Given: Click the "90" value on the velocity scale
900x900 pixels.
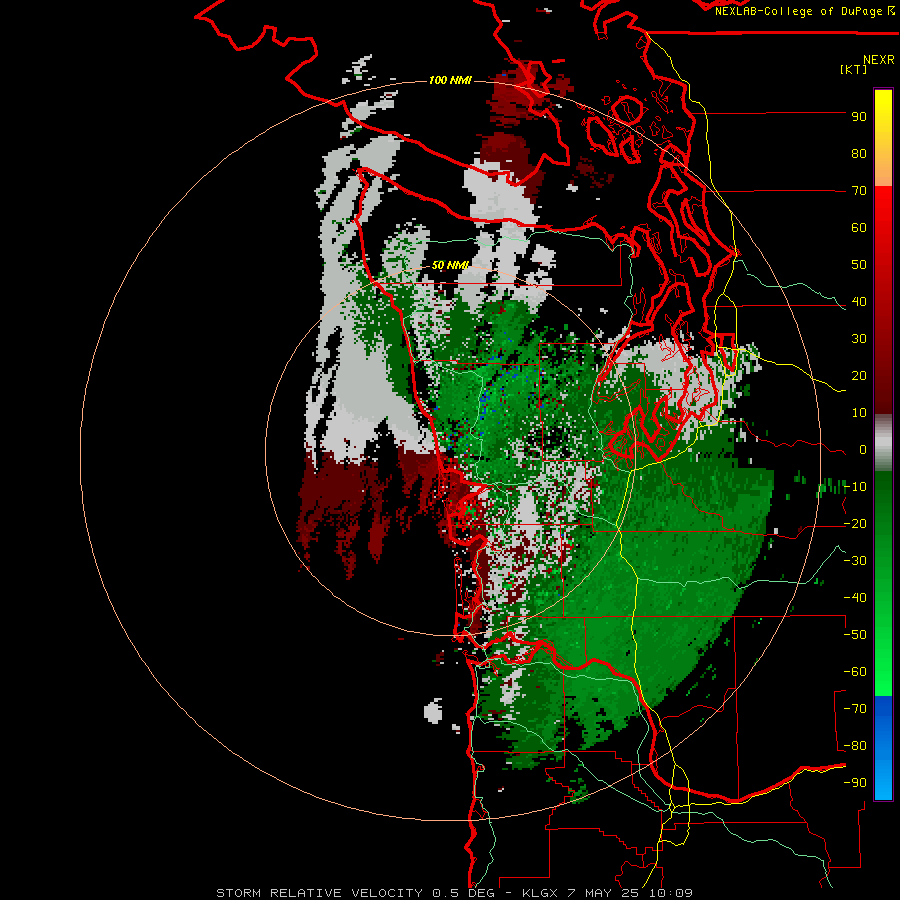Looking at the screenshot, I should pos(859,117).
